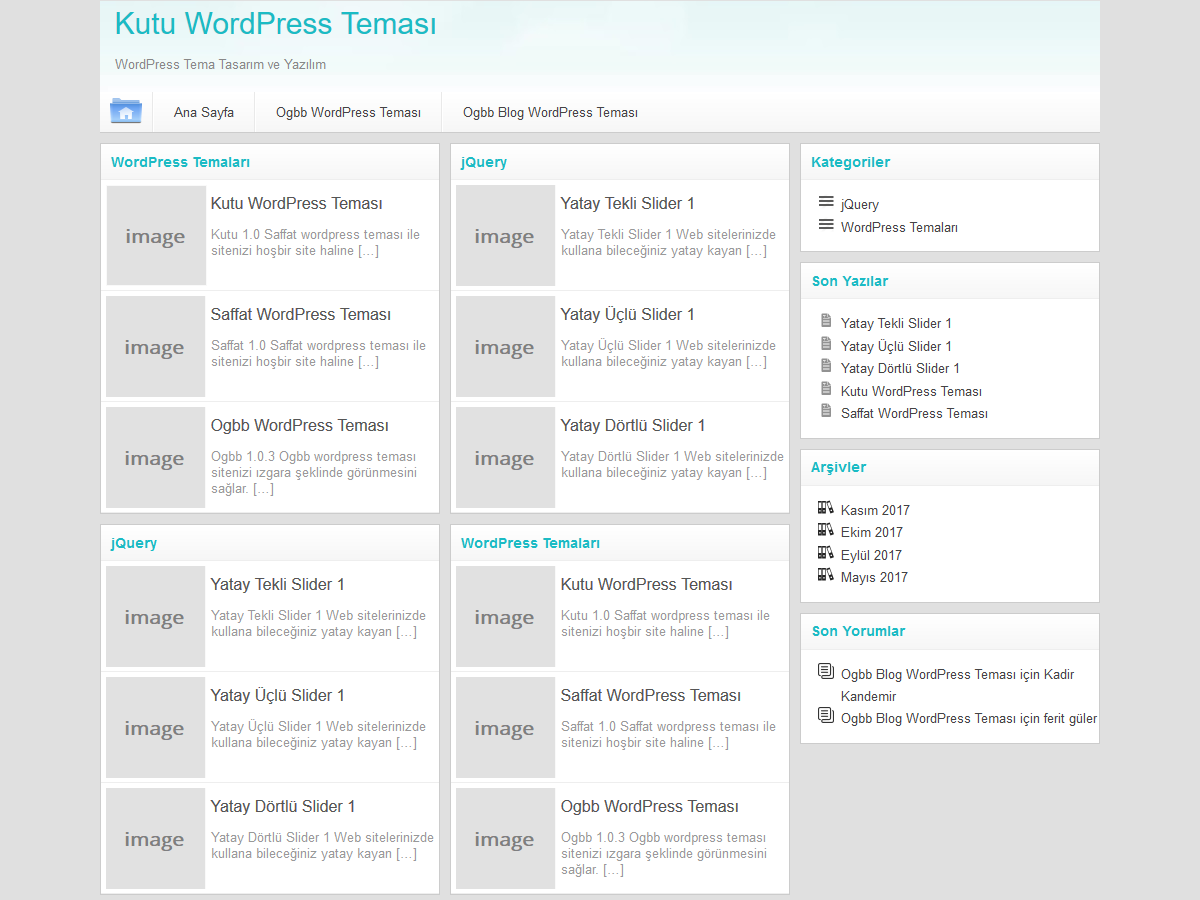Click document icon beside Saffat WordPress Teması in Son Yazılar
The width and height of the screenshot is (1200, 900).
pos(826,411)
